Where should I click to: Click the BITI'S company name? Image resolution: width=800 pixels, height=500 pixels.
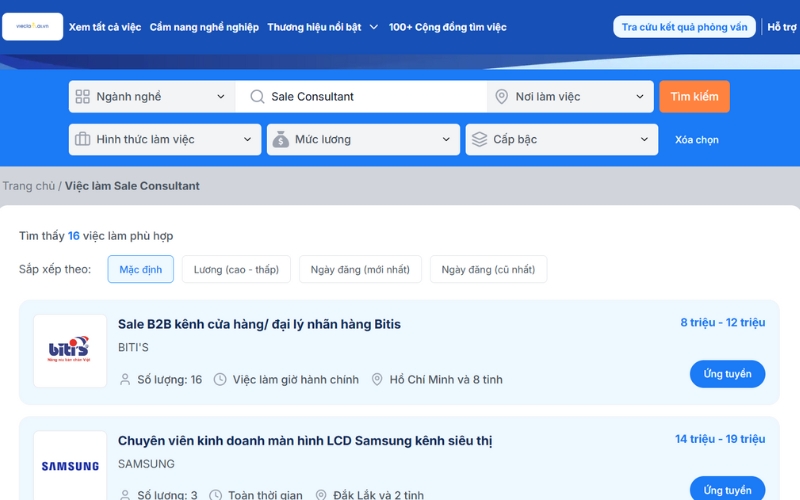[133, 347]
